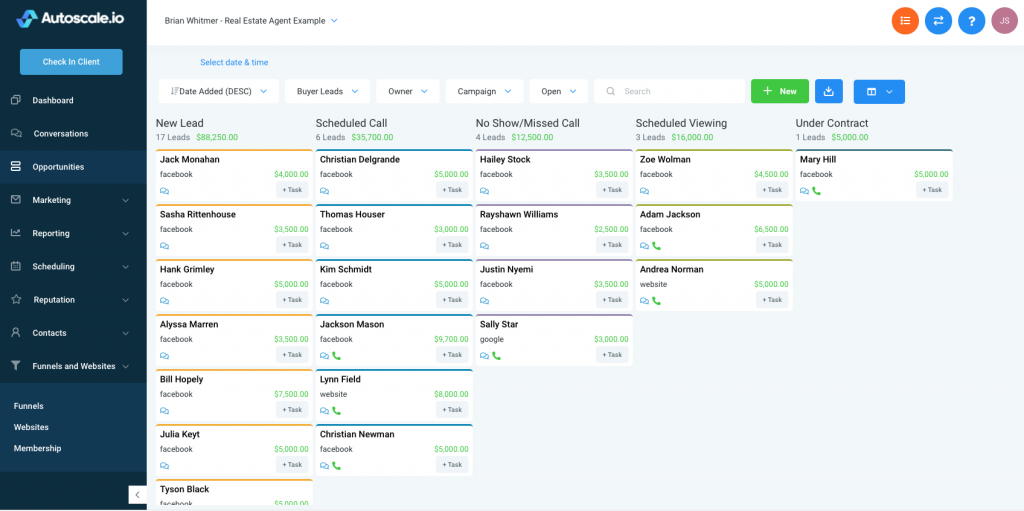Open the Date Added (DESC) sort dropdown
The height and width of the screenshot is (511, 1024).
(x=218, y=91)
